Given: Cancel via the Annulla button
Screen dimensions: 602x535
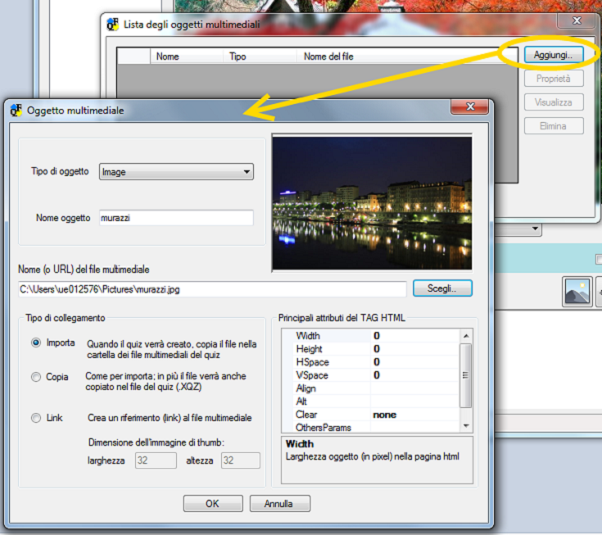Looking at the screenshot, I should pos(279,504).
